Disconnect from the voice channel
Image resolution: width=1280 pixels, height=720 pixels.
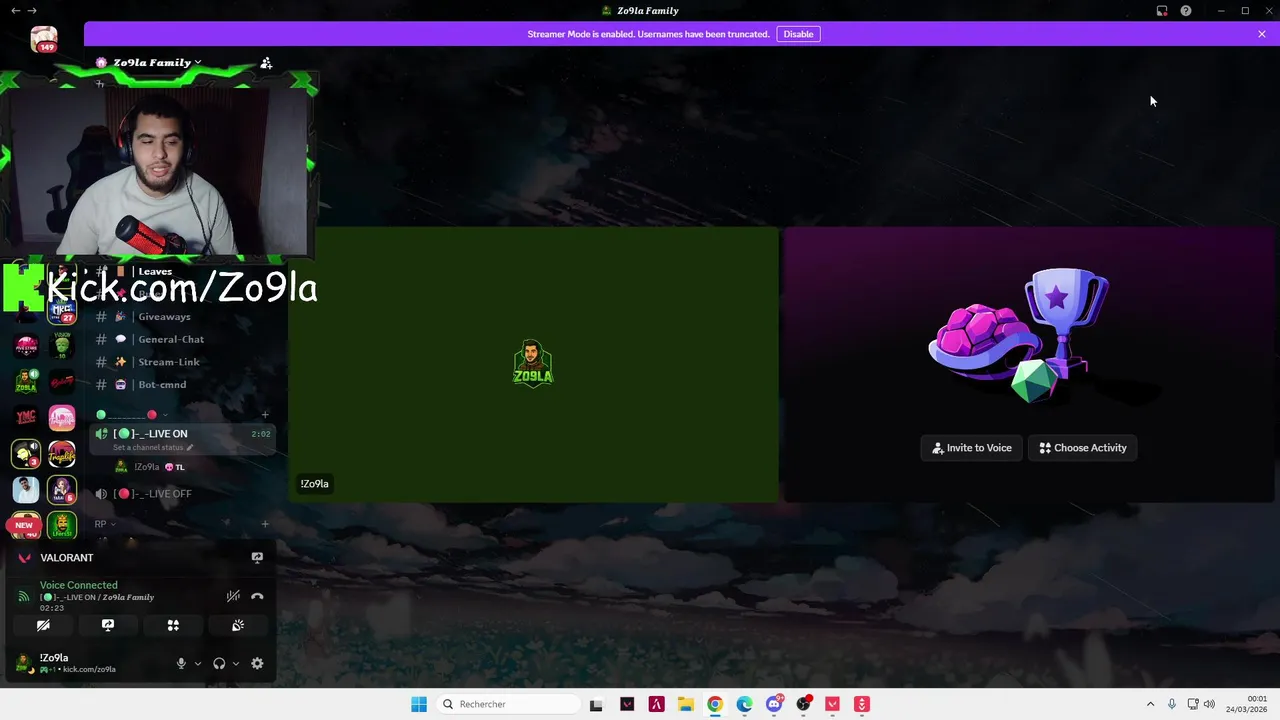pos(257,596)
